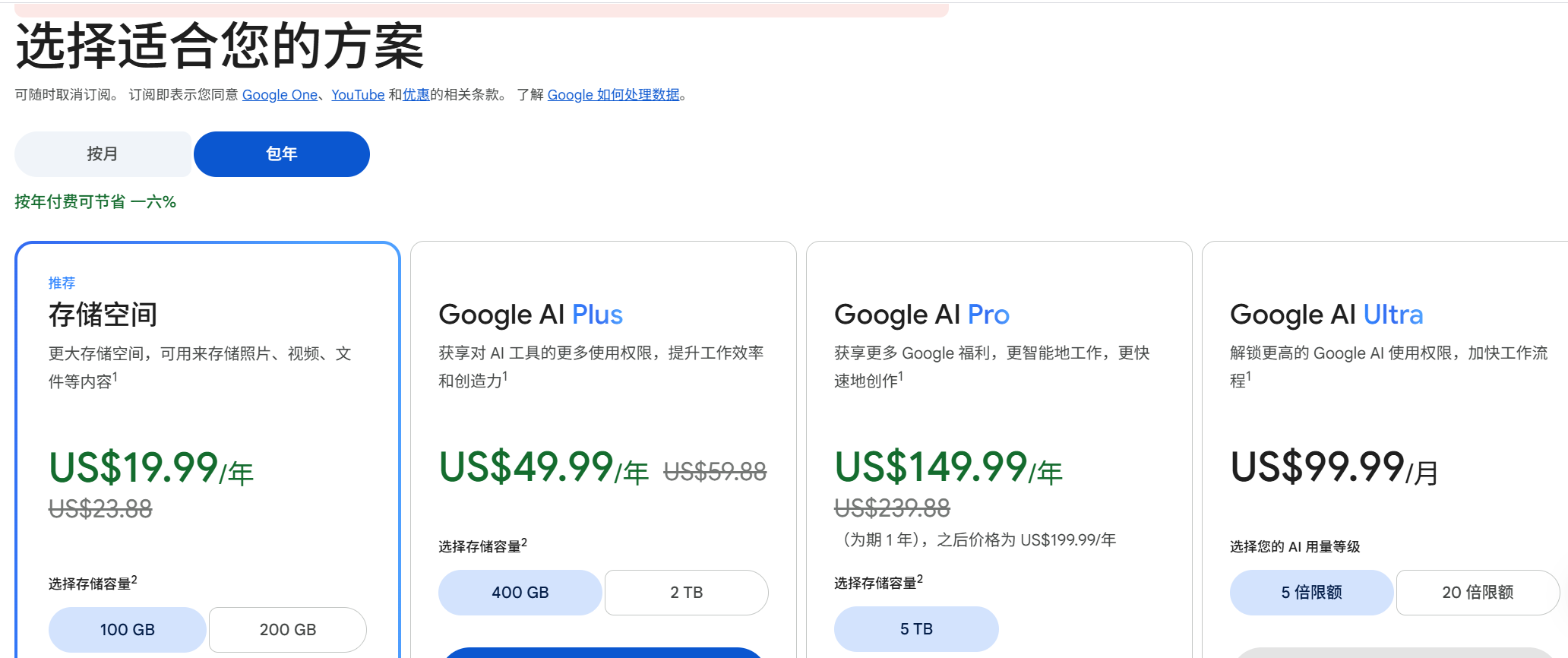Image resolution: width=1568 pixels, height=658 pixels.
Task: Click the crossed-out US$239.88 price
Action: click(x=893, y=508)
